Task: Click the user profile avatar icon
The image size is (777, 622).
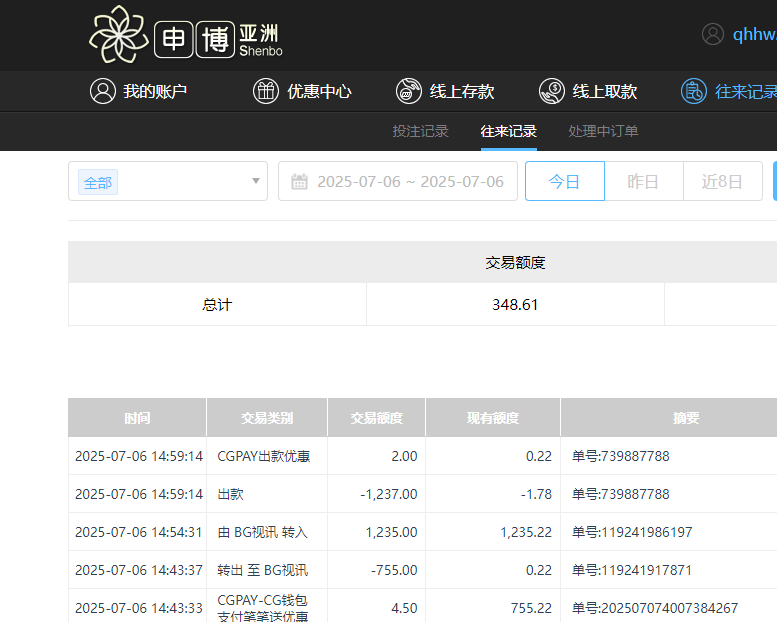Action: (713, 34)
